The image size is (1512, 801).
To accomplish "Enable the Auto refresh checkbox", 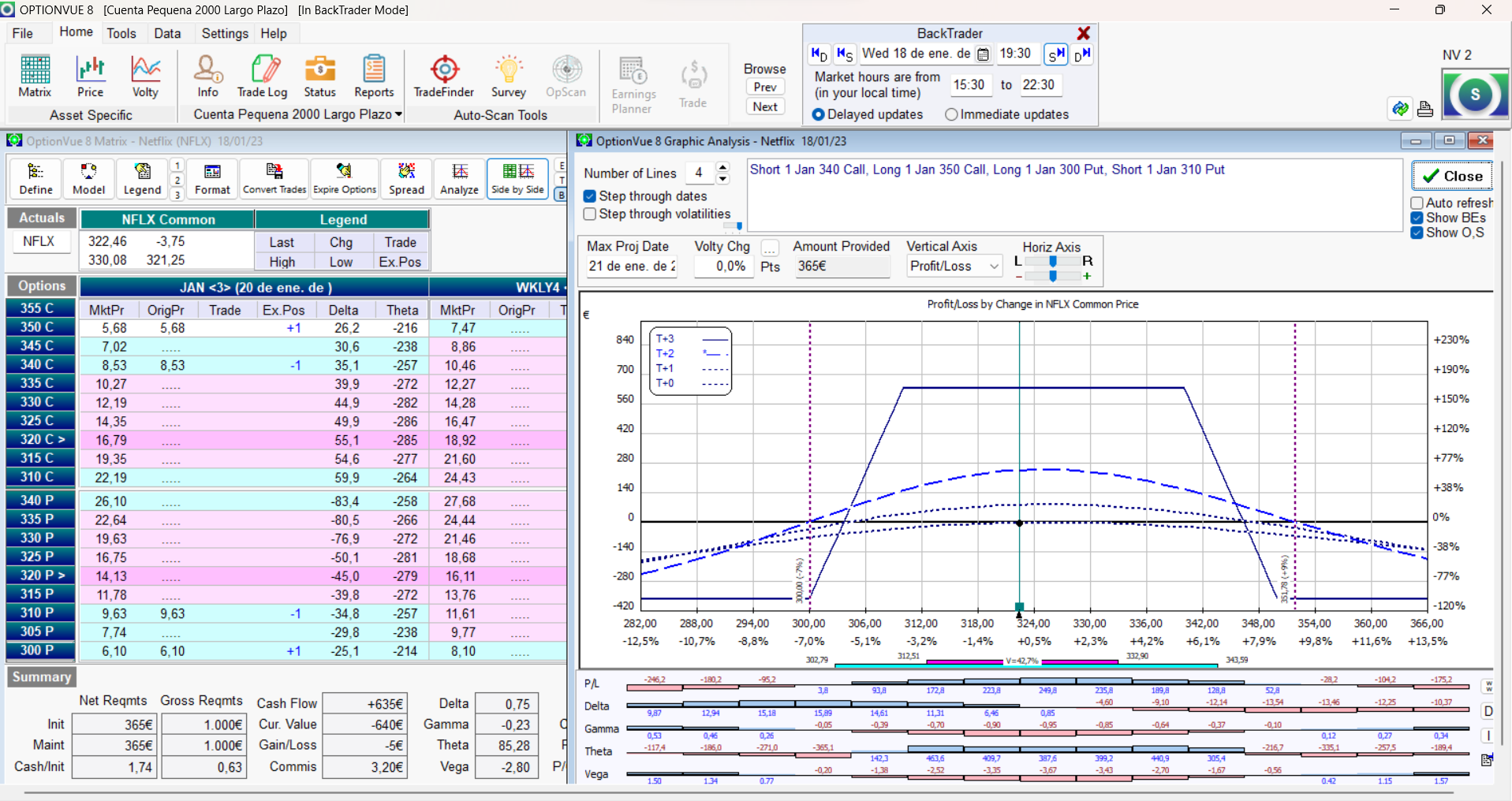I will point(1417,203).
